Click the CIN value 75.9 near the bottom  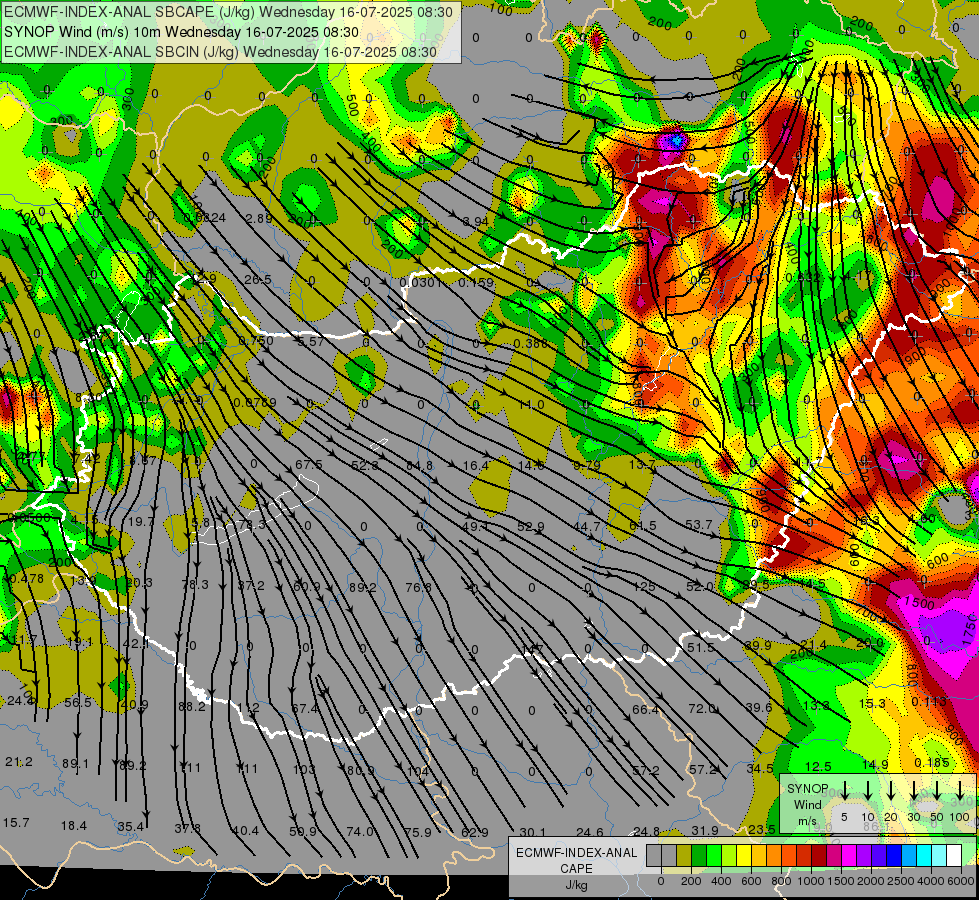click(418, 832)
